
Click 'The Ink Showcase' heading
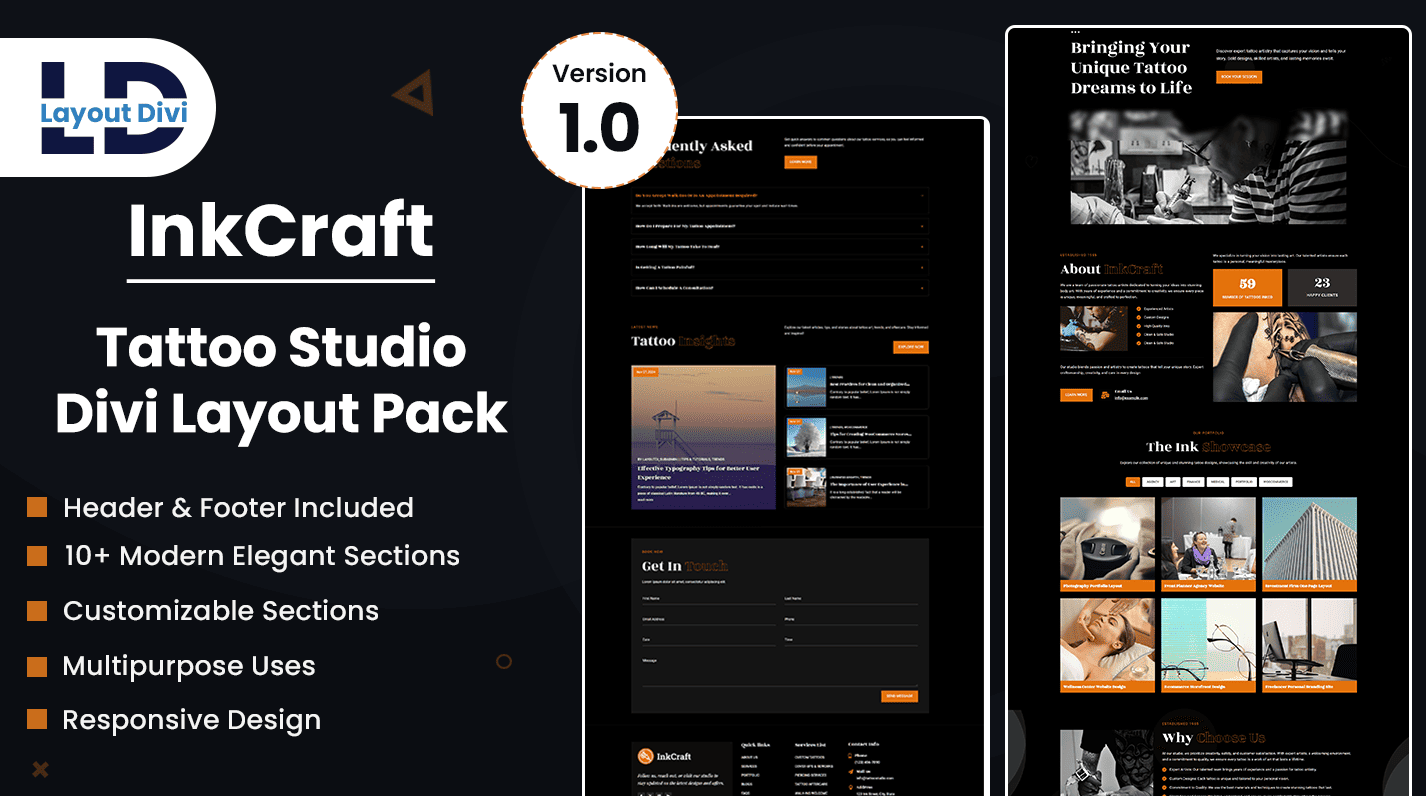(1208, 447)
